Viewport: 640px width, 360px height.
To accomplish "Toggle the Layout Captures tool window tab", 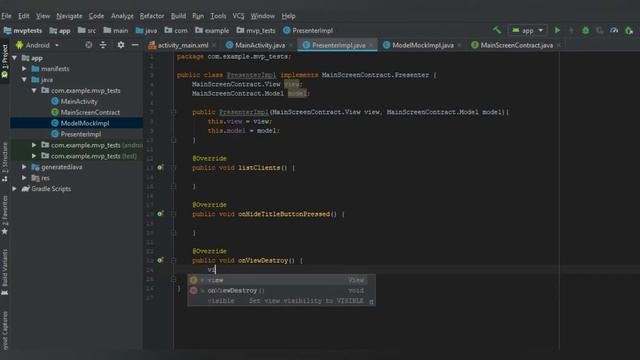I will 4,330.
